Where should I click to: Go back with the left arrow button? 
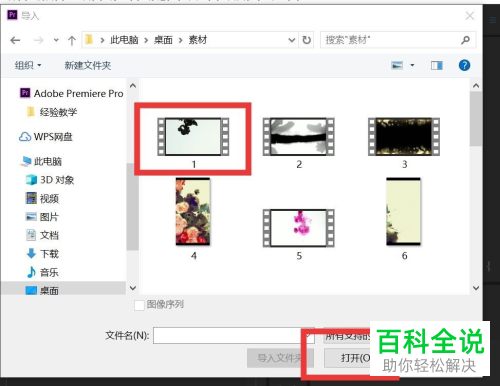(15, 40)
